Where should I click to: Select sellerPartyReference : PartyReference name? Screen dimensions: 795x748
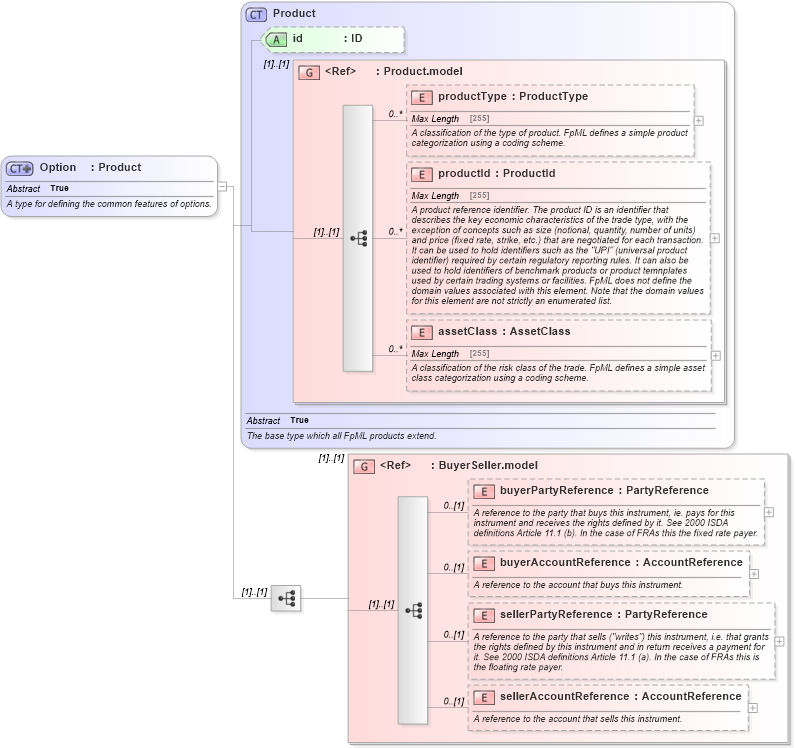(603, 614)
